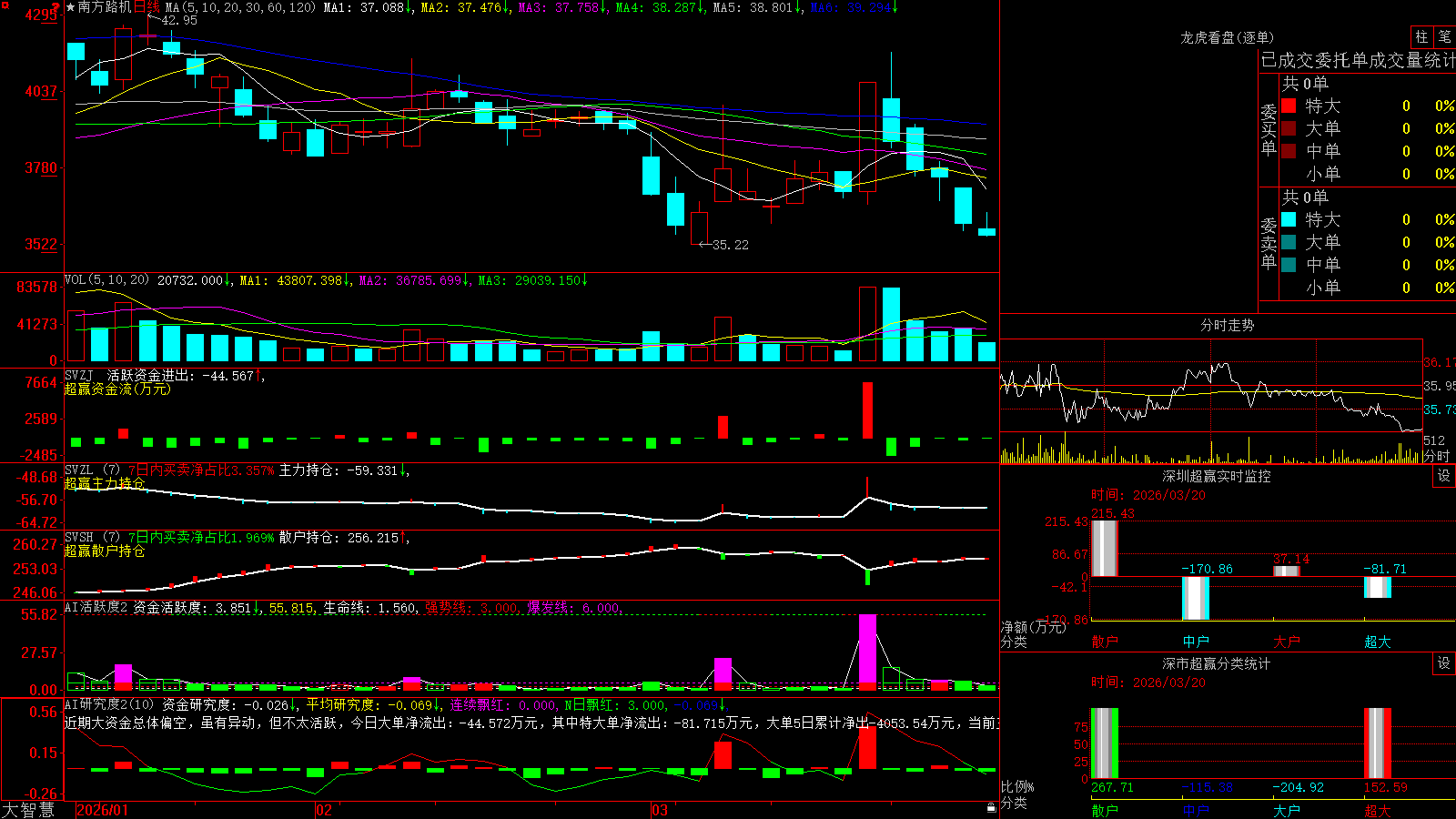1456x819 pixels.
Task: Click the tall magenta AI活跃度 spike bar
Action: [x=867, y=650]
